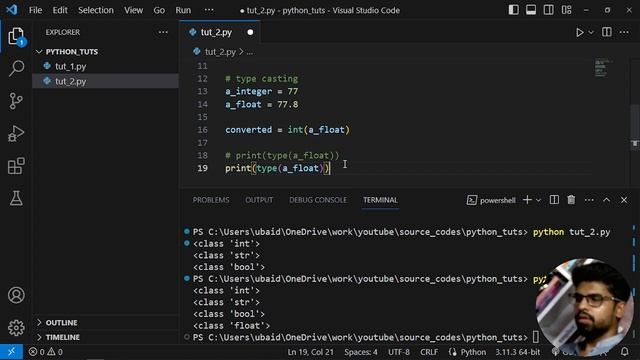Select the tut_2.py editor tab

point(220,32)
